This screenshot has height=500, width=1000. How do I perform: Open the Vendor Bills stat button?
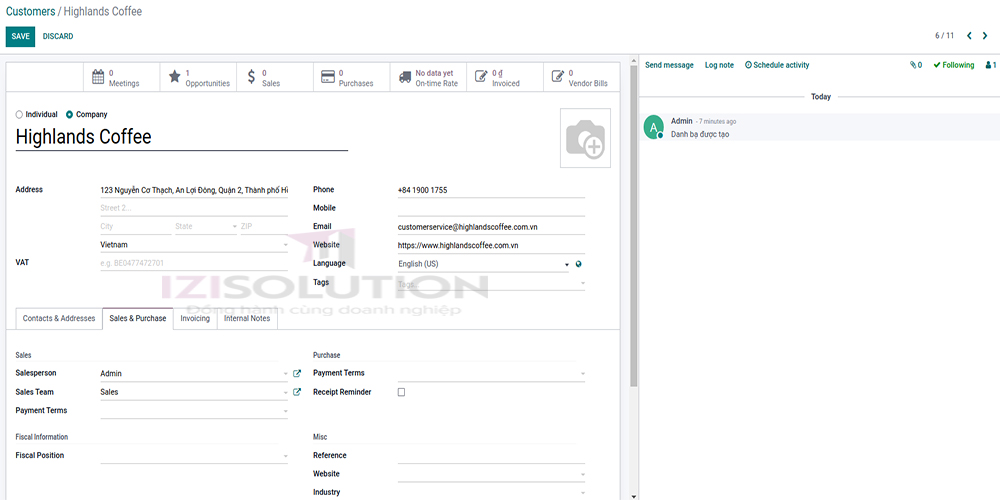coord(581,77)
